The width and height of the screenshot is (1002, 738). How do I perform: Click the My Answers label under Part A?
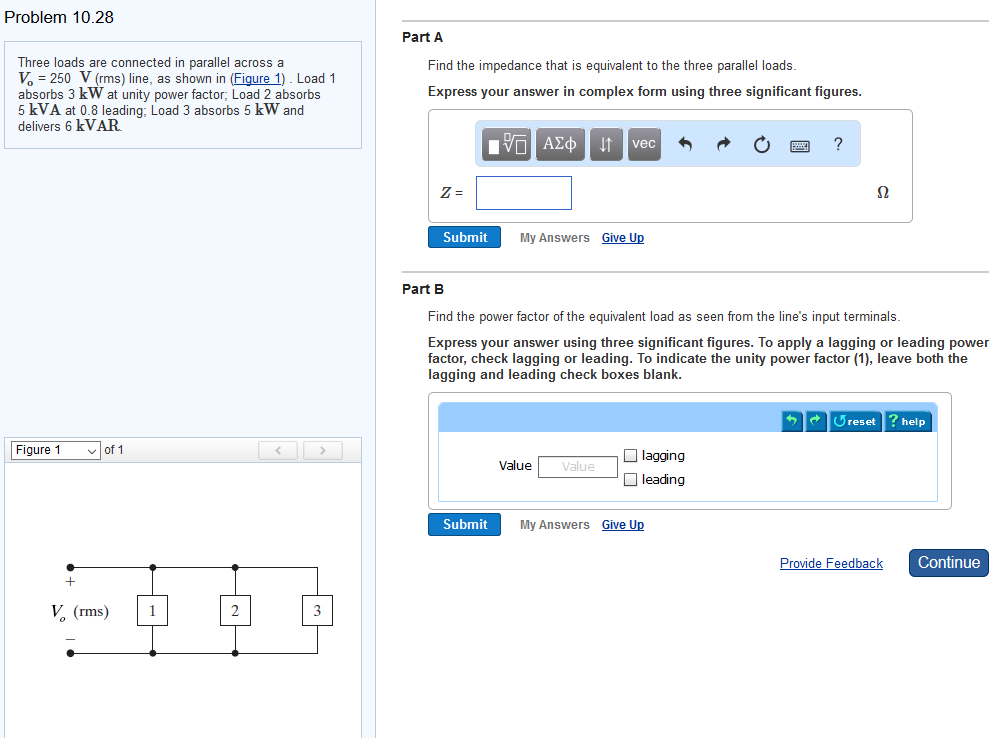click(x=554, y=237)
